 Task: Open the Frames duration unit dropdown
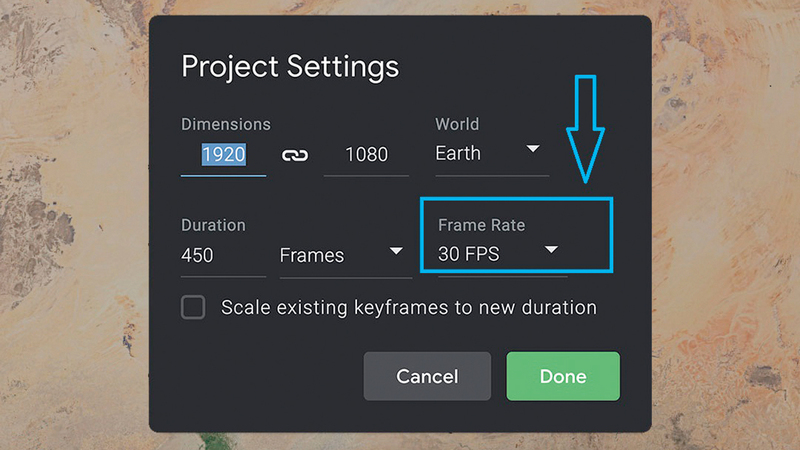[340, 255]
